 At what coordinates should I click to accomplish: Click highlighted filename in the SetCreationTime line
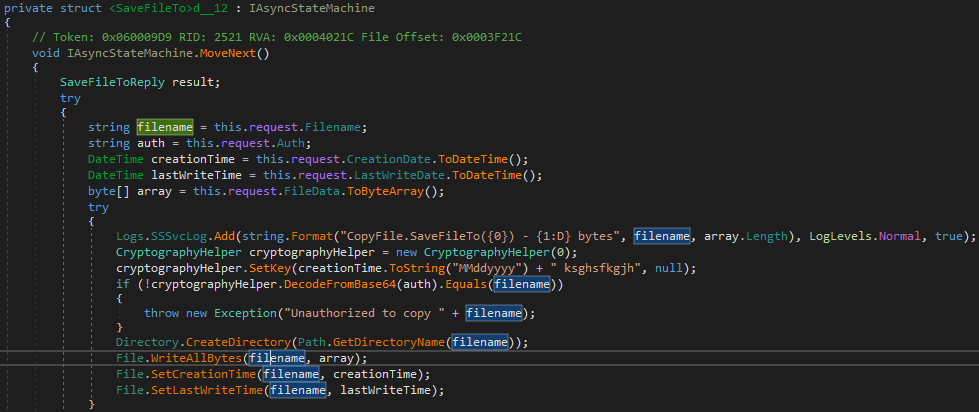tap(291, 374)
